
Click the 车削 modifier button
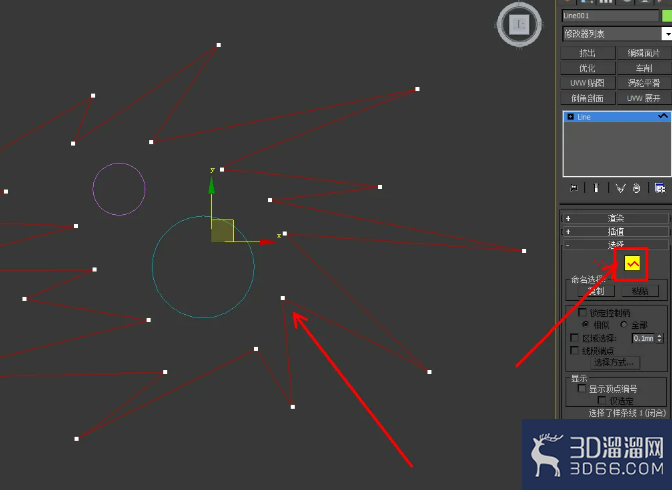(644, 68)
